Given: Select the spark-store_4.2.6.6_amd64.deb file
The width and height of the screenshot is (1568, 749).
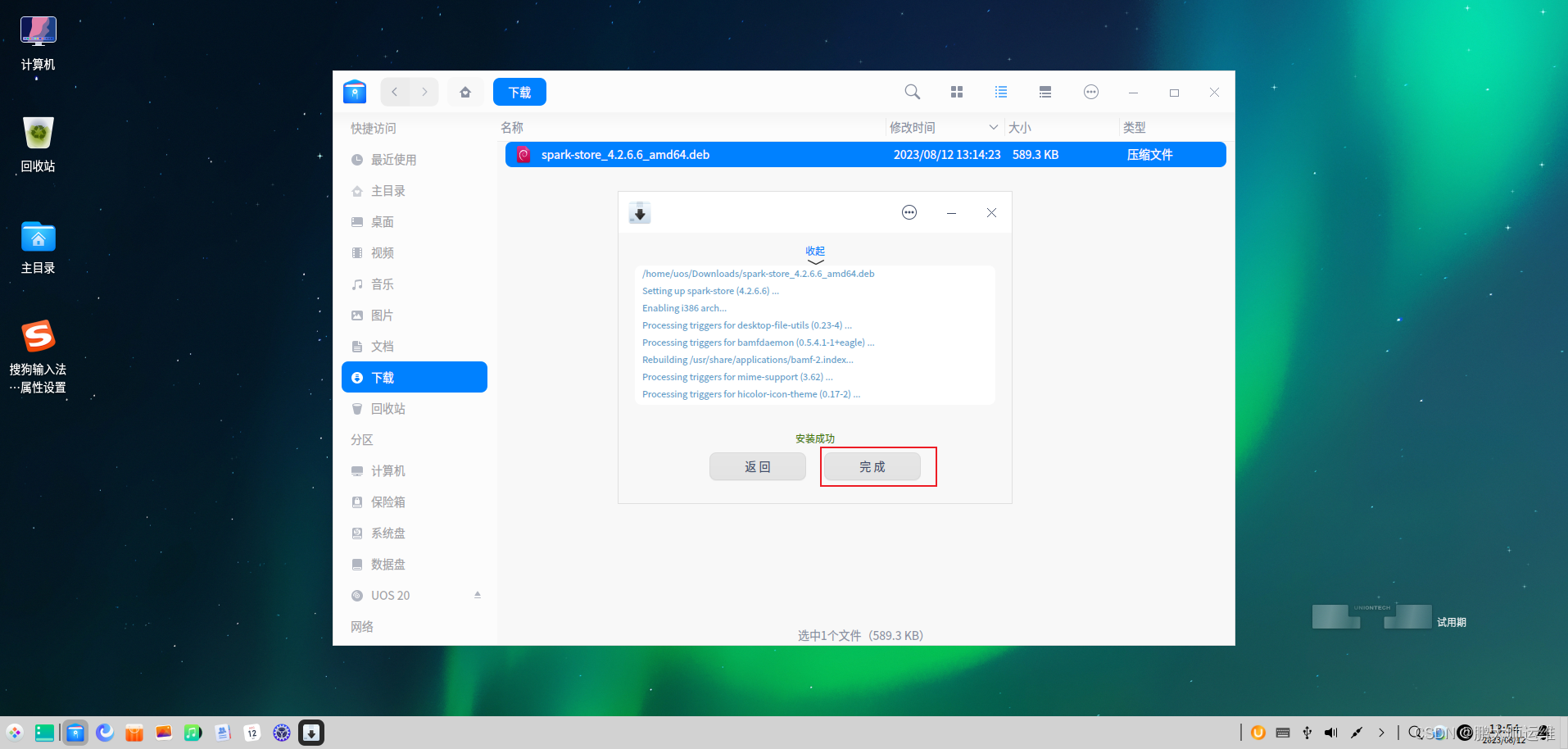Looking at the screenshot, I should [865, 155].
